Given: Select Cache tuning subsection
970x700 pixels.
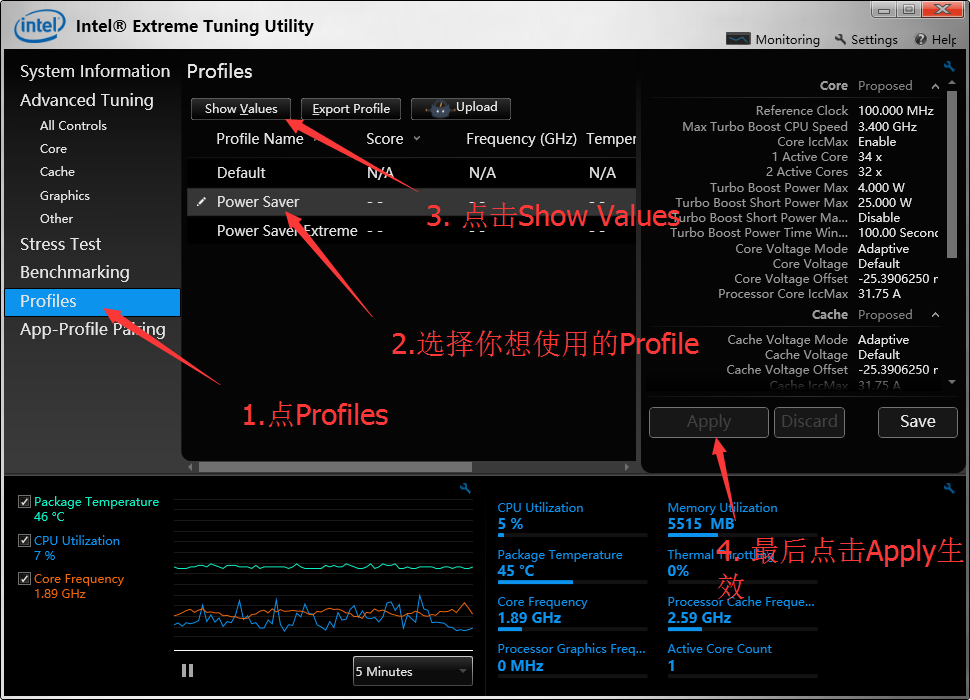Looking at the screenshot, I should pos(57,172).
